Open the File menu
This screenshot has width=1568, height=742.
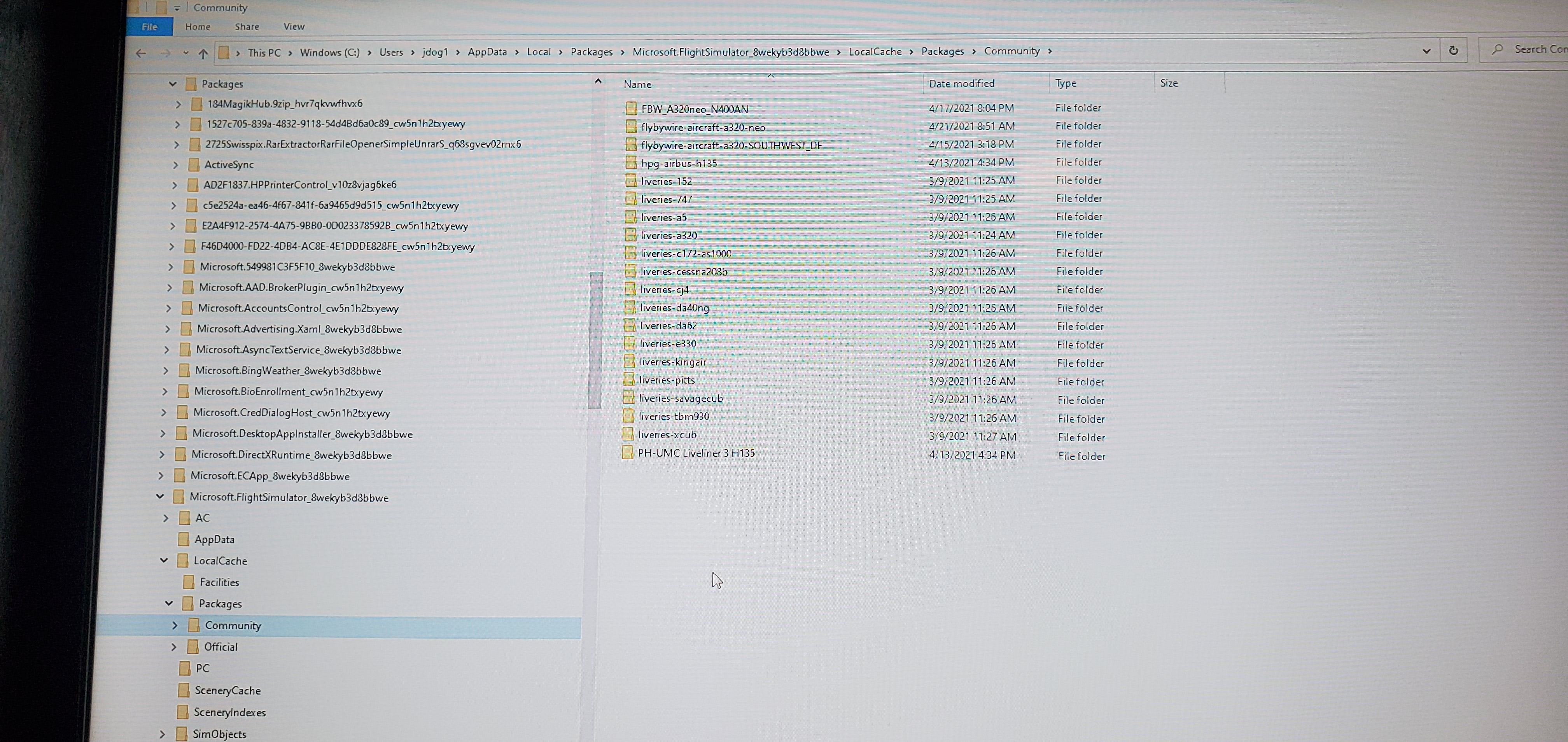pyautogui.click(x=149, y=27)
